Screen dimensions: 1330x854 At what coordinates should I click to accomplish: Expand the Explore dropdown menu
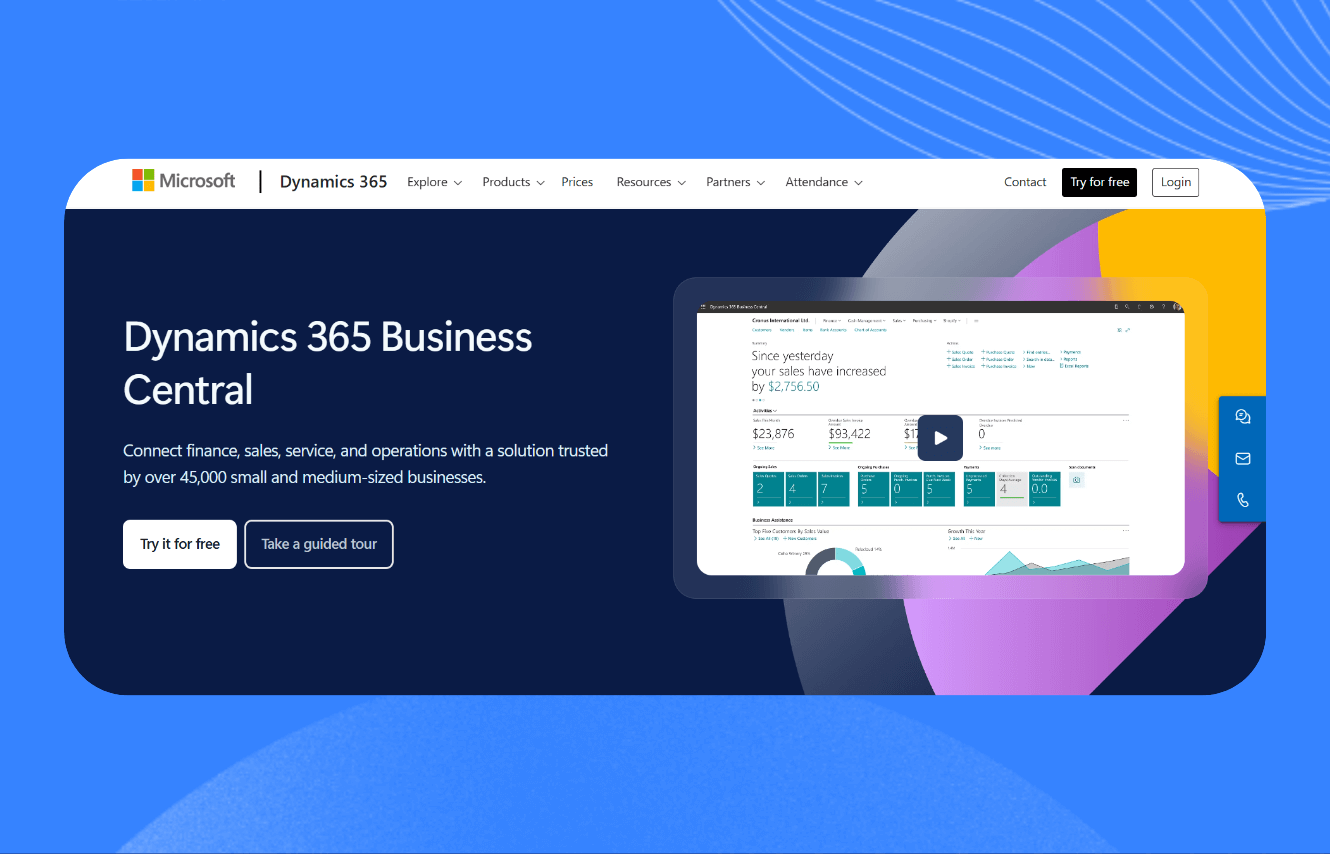[x=434, y=182]
